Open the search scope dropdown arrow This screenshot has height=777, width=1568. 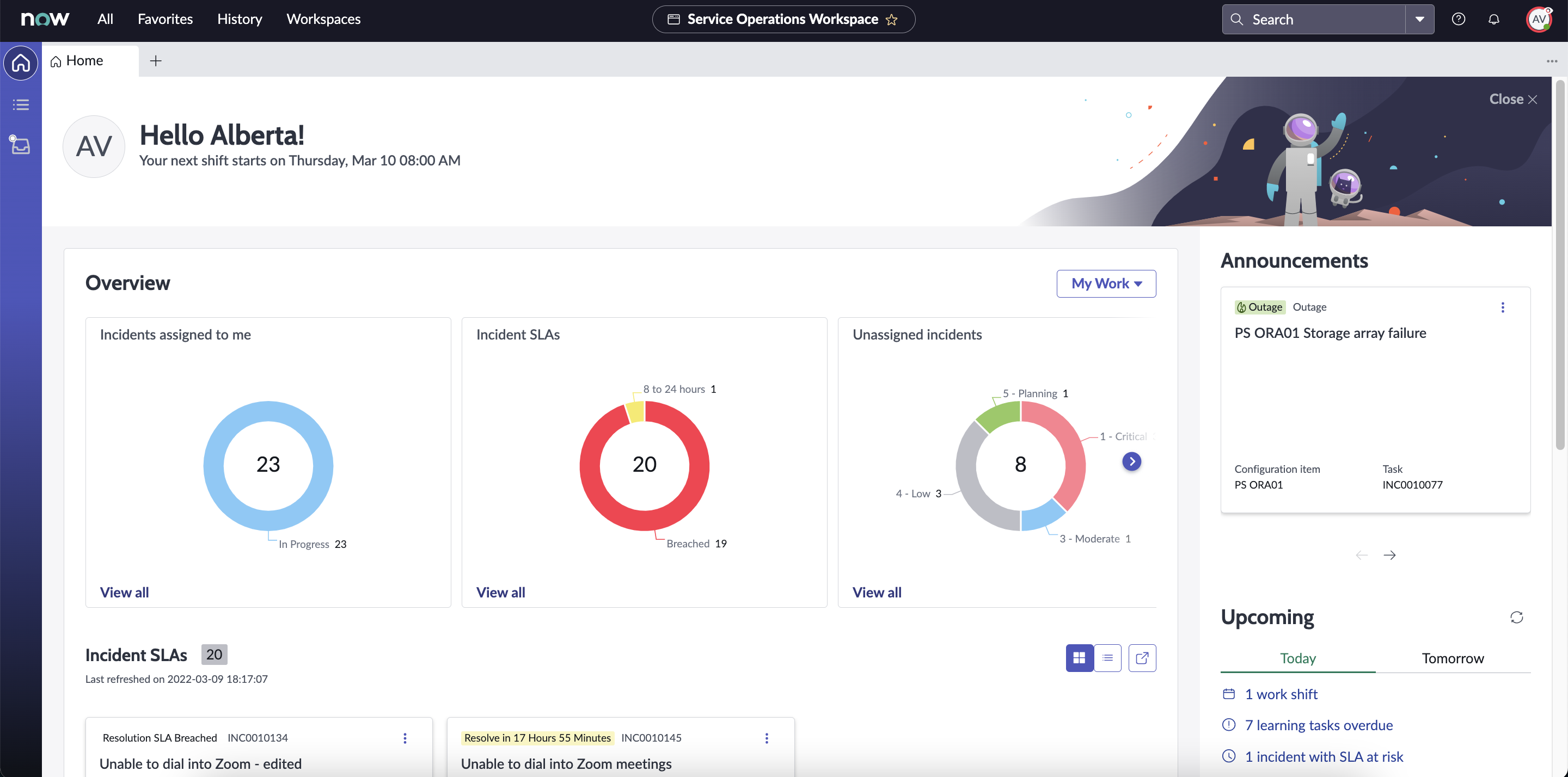point(1420,19)
